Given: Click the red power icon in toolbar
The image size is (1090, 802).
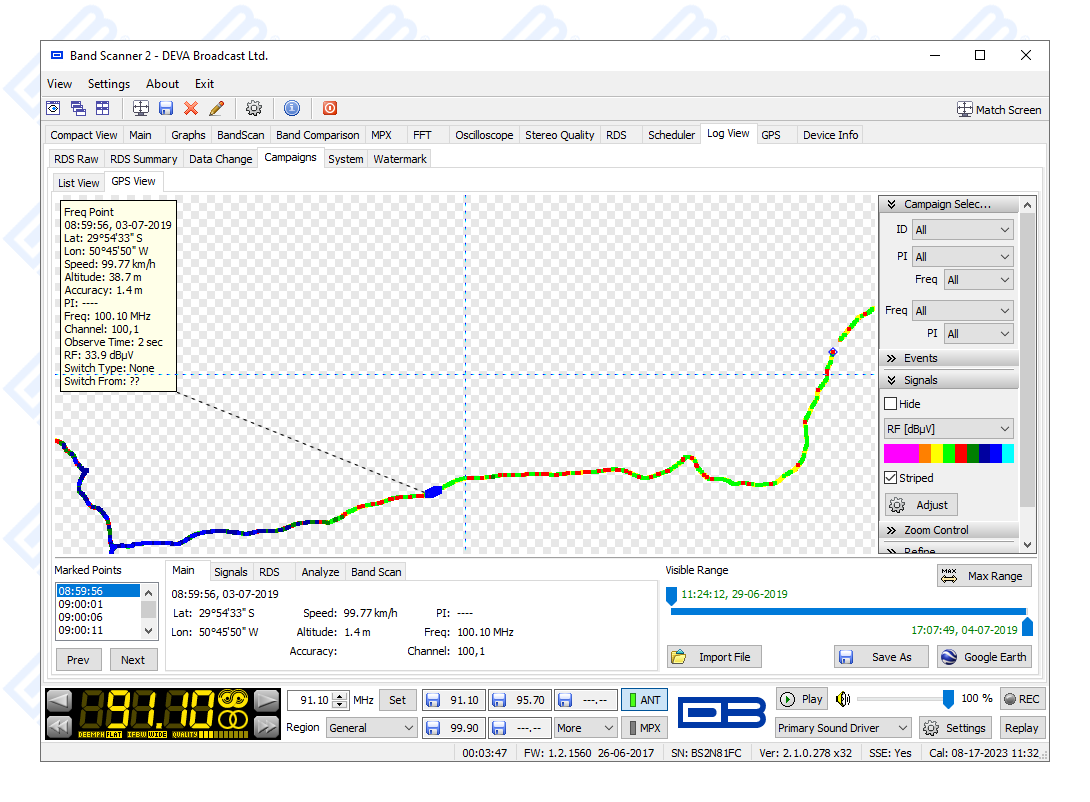Looking at the screenshot, I should [329, 108].
